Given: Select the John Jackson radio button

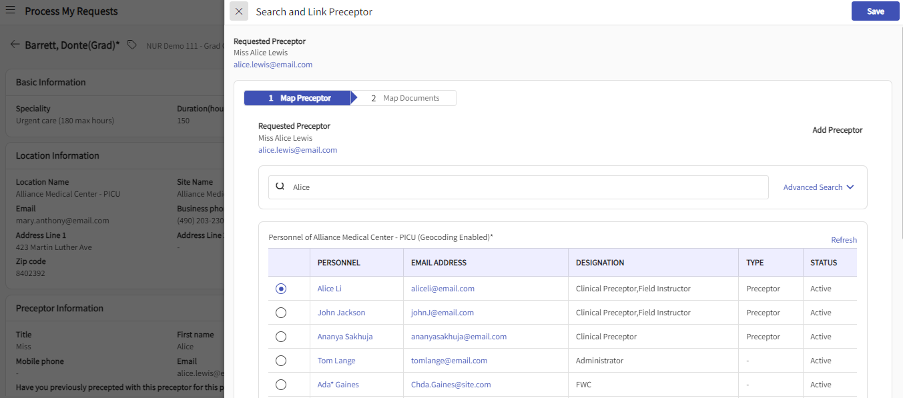Looking at the screenshot, I should point(281,313).
